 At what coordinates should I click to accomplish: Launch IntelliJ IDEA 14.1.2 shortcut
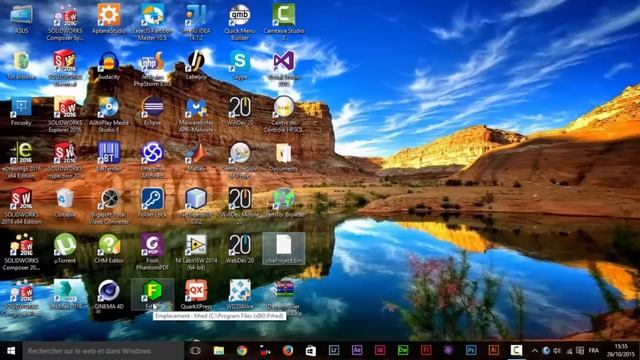[x=196, y=22]
